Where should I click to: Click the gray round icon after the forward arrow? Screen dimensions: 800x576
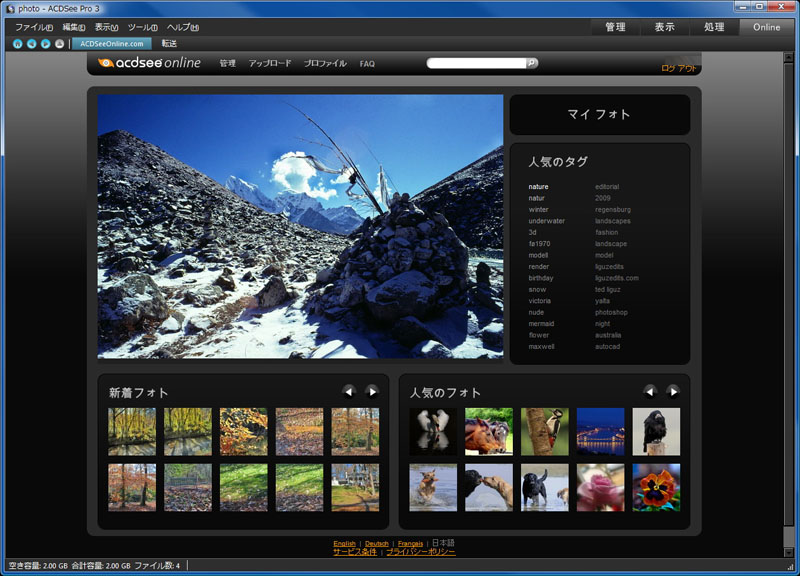tap(59, 44)
